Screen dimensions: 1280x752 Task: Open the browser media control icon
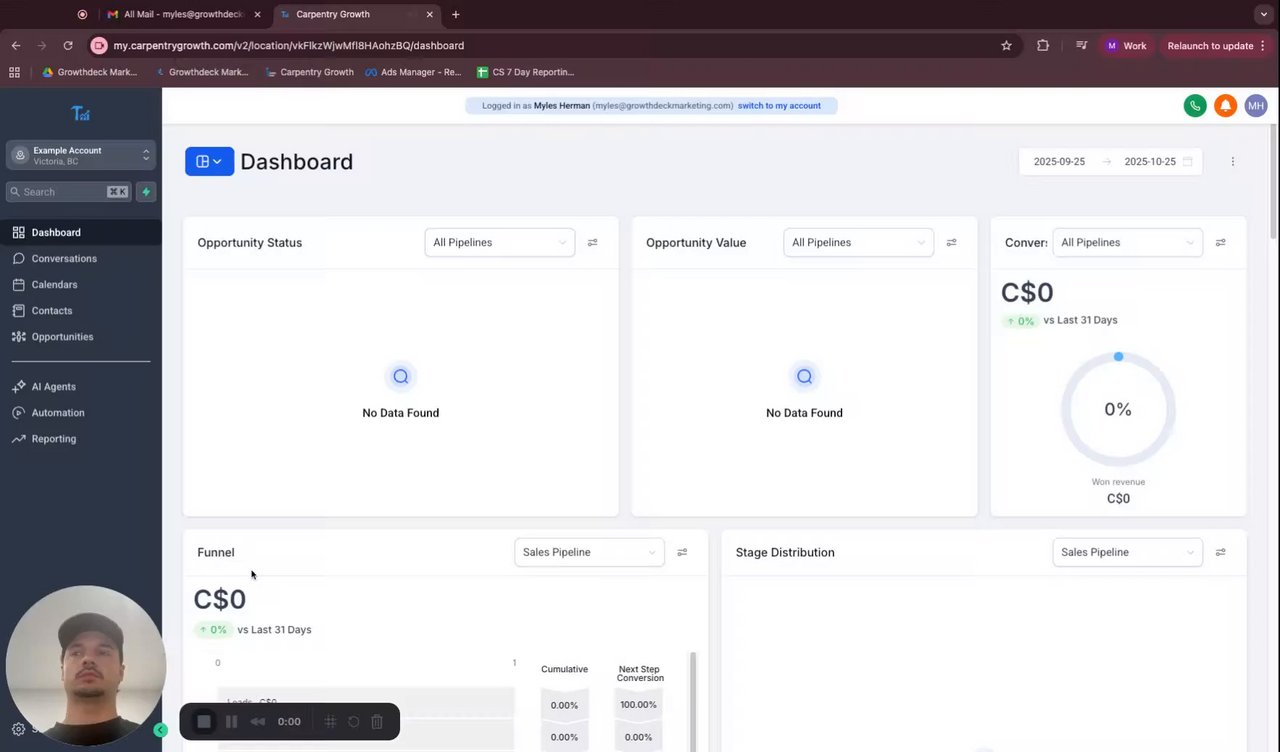tap(1081, 45)
